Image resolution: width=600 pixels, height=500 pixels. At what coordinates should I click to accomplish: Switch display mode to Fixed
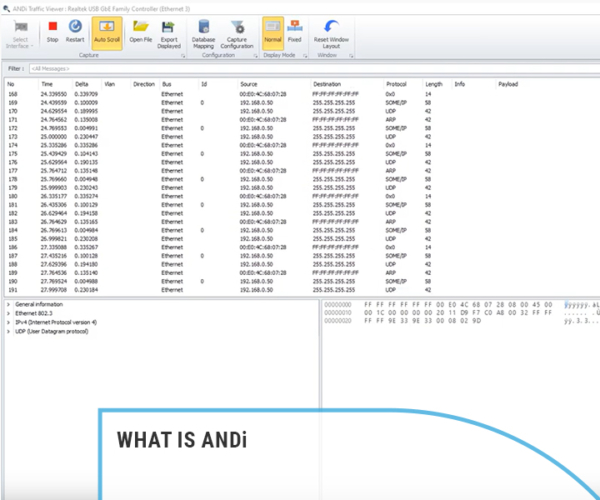coord(295,34)
